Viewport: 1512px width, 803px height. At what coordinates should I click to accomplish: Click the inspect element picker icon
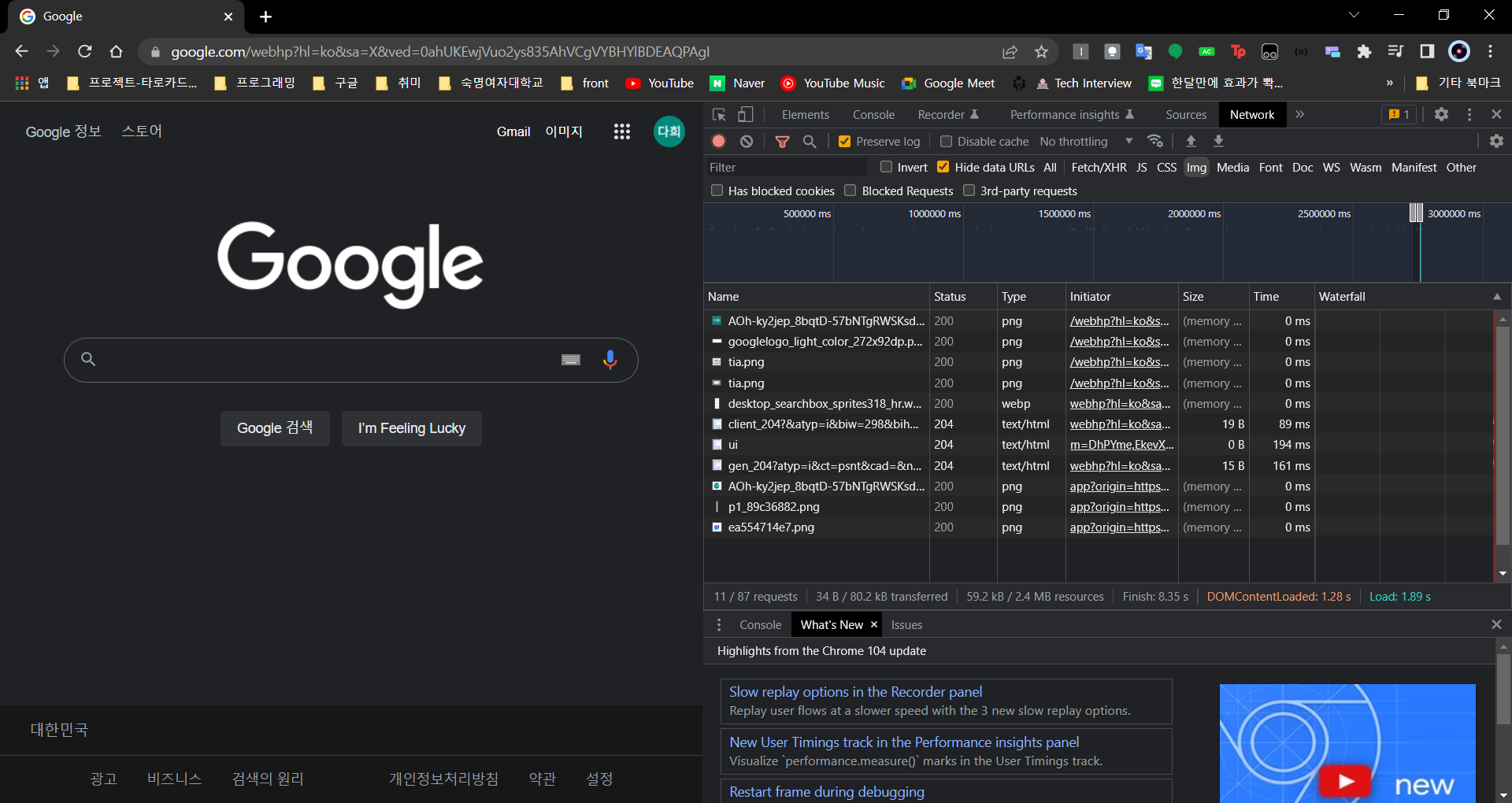[719, 115]
